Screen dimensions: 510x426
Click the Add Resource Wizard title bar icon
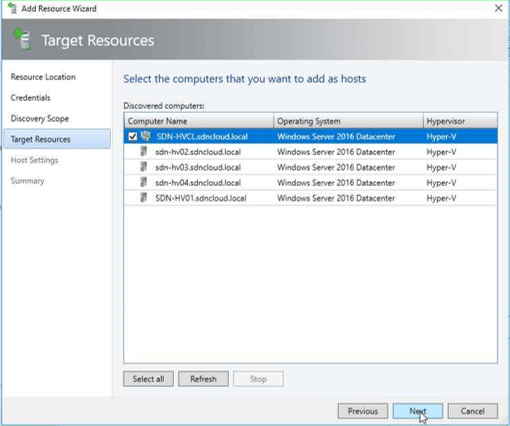pos(12,8)
